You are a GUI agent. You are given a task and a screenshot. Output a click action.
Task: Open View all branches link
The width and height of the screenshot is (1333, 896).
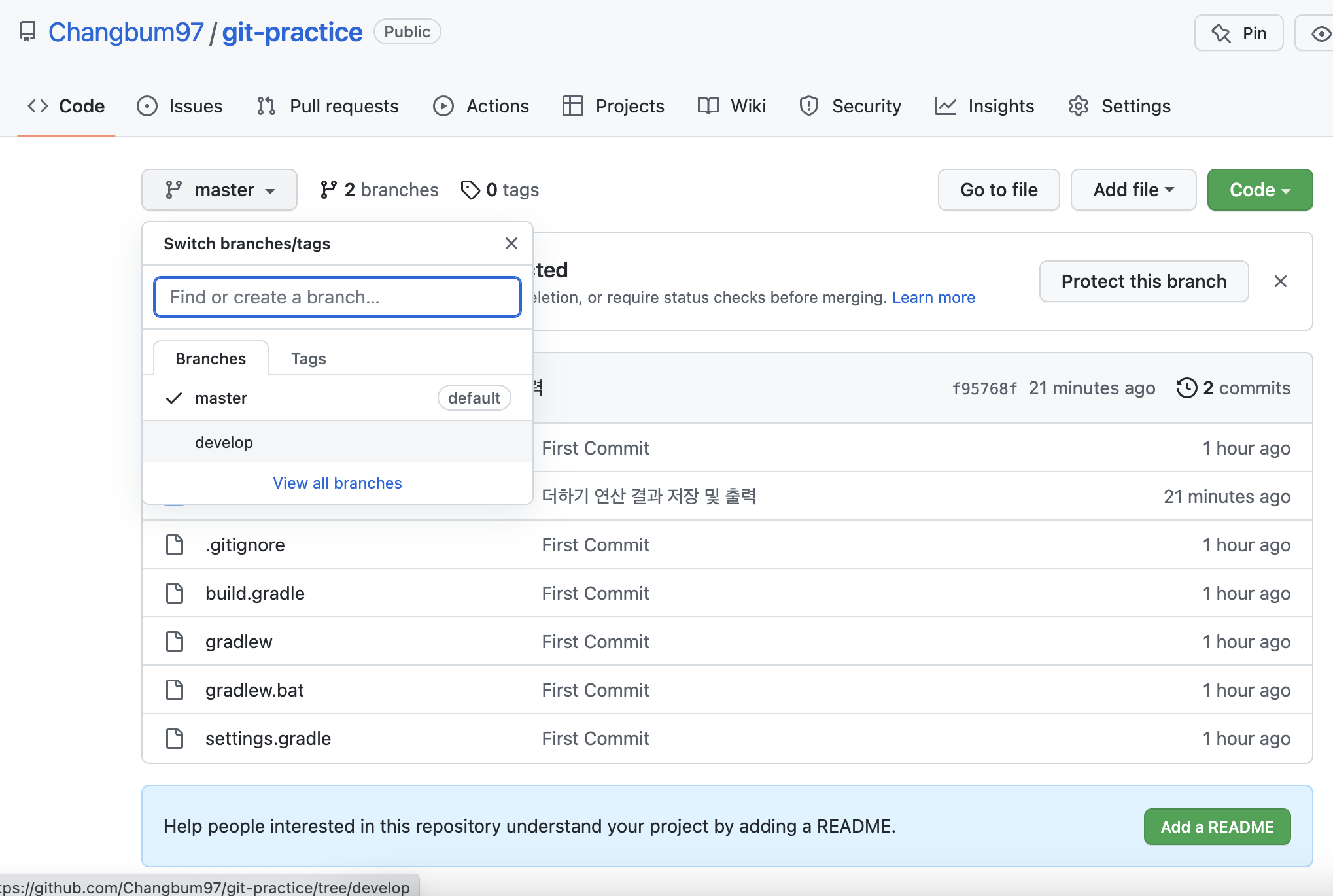point(337,483)
